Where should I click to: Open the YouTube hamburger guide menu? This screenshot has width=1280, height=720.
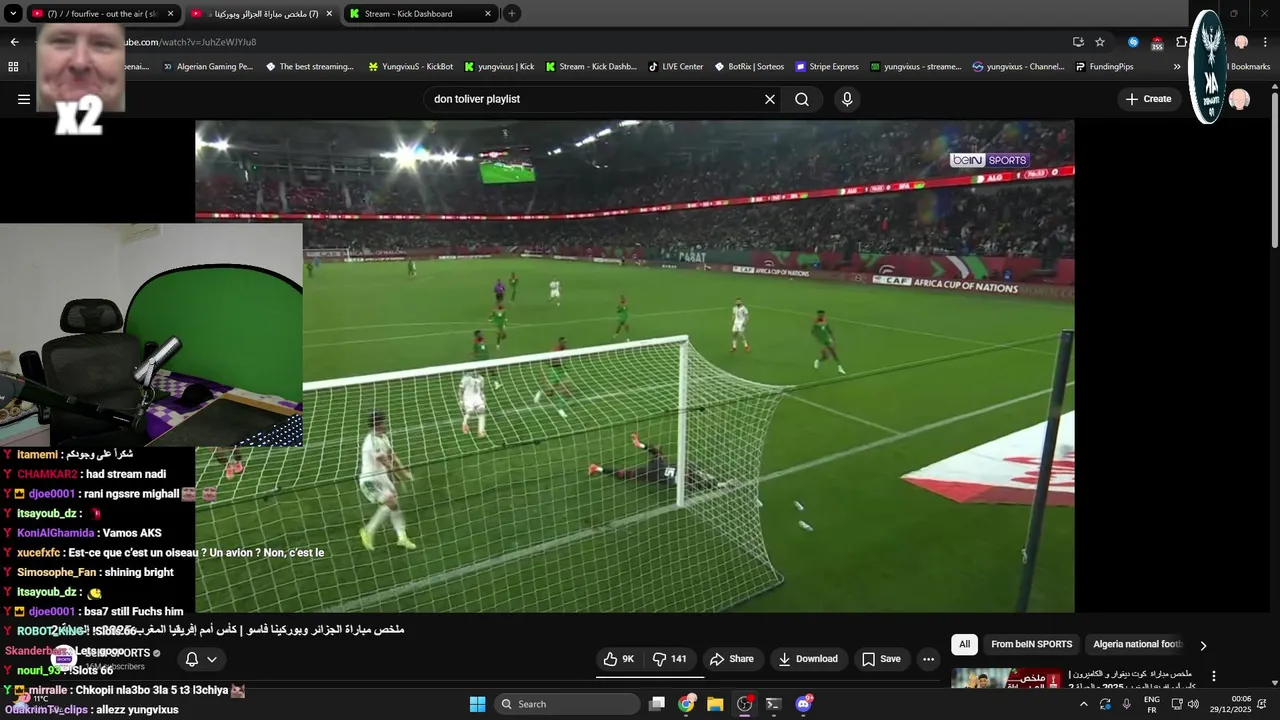pos(23,99)
